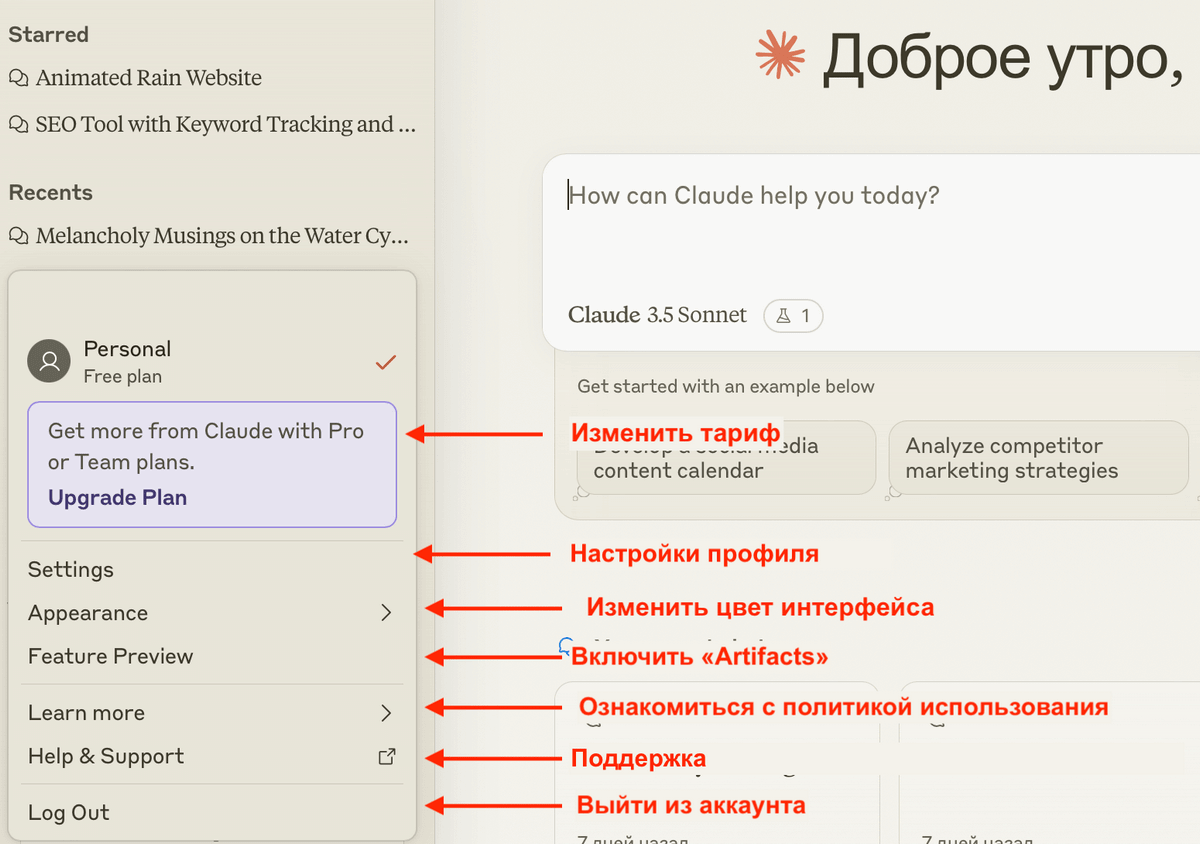
Task: Click the 'Get started with an example below' text
Action: click(x=726, y=386)
